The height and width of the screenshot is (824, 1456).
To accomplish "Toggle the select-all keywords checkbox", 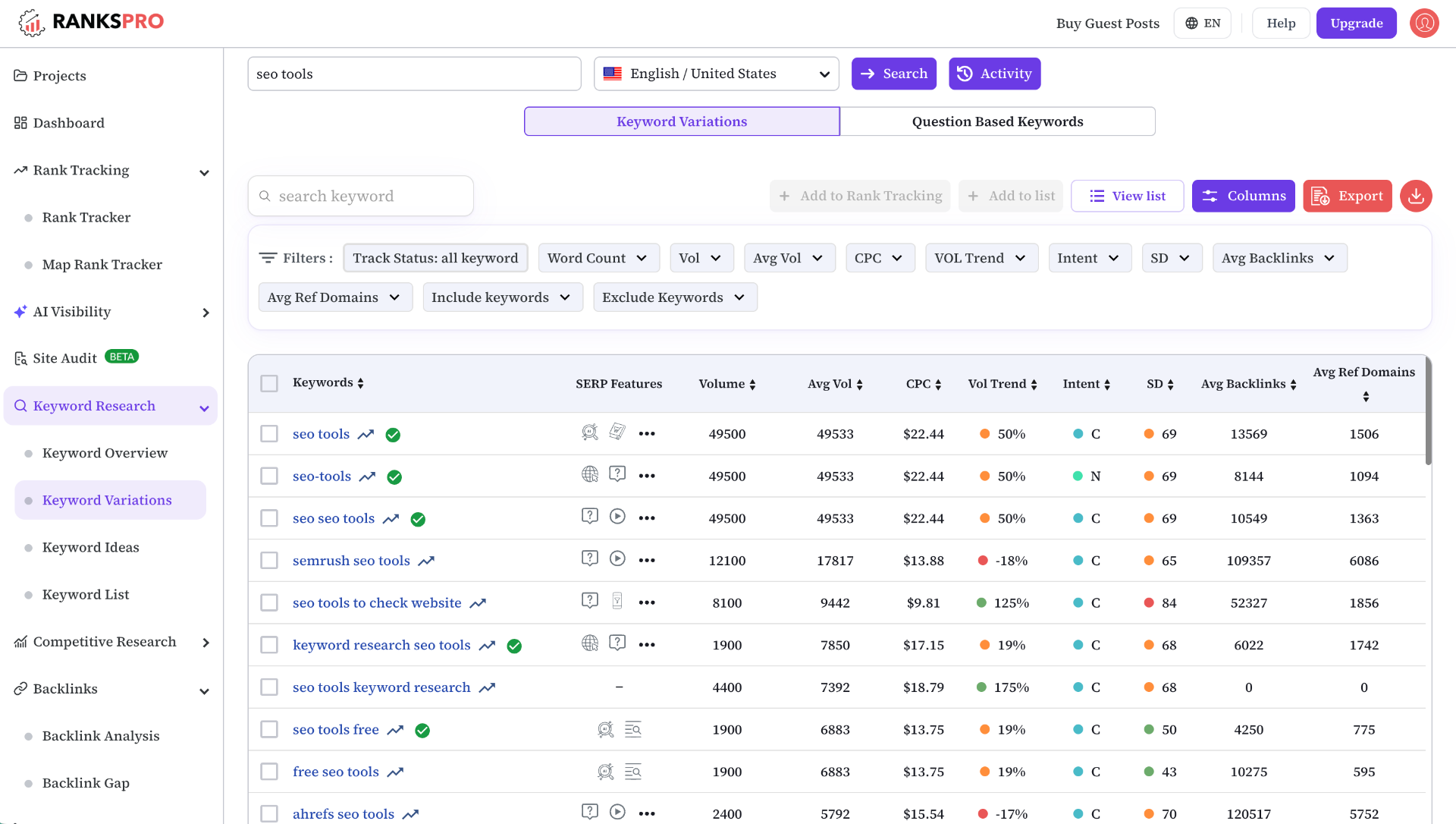I will (269, 383).
